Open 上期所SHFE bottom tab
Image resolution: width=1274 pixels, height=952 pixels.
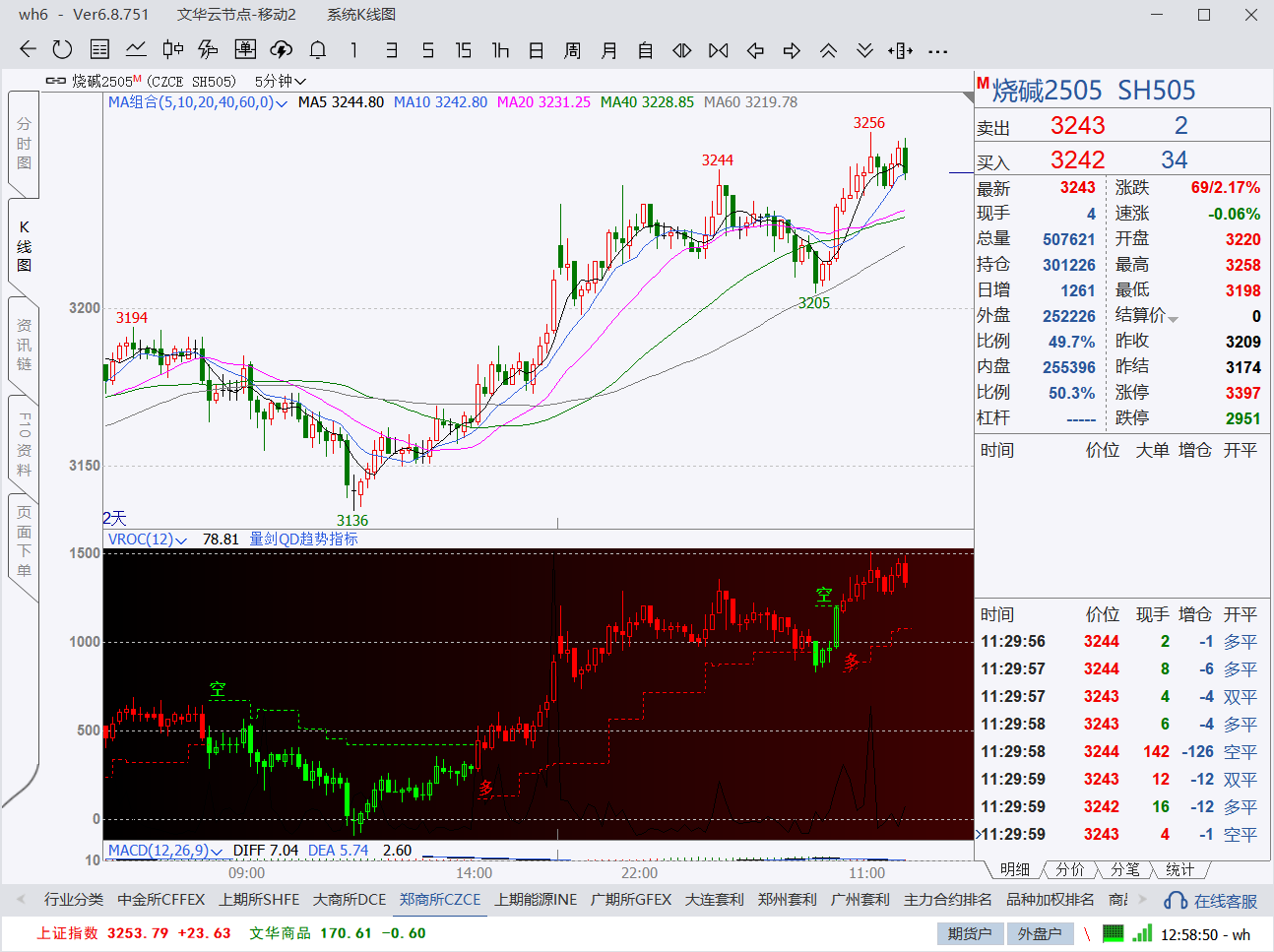tap(260, 900)
